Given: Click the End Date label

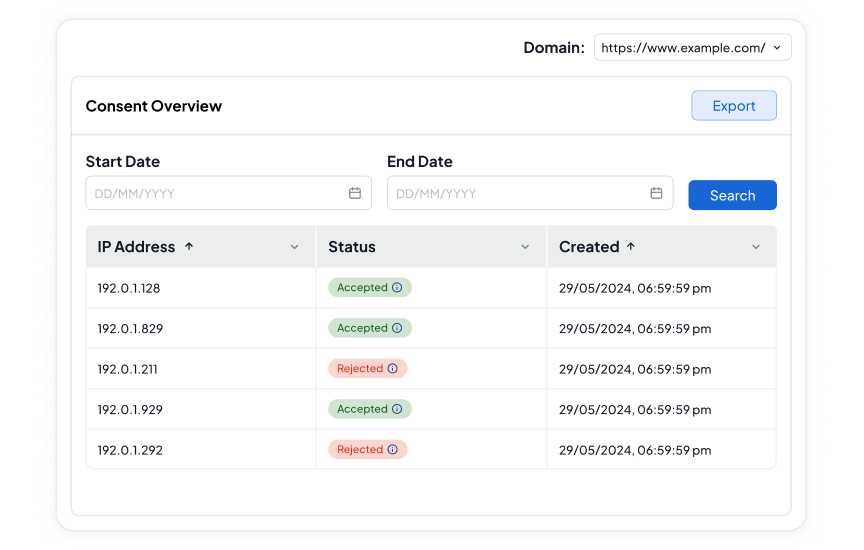Looking at the screenshot, I should pyautogui.click(x=420, y=161).
